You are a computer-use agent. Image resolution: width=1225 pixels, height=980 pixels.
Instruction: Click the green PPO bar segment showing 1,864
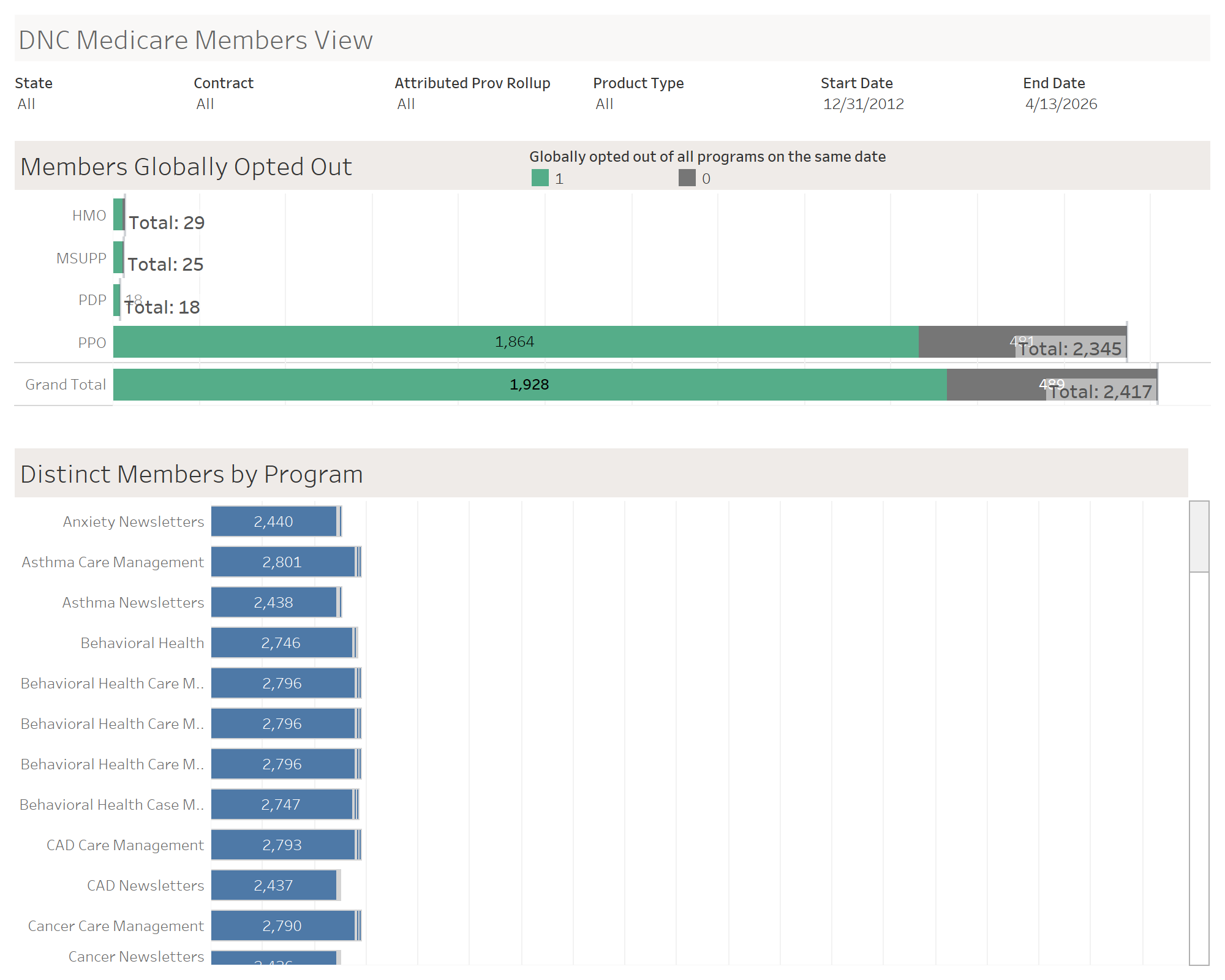pos(514,342)
